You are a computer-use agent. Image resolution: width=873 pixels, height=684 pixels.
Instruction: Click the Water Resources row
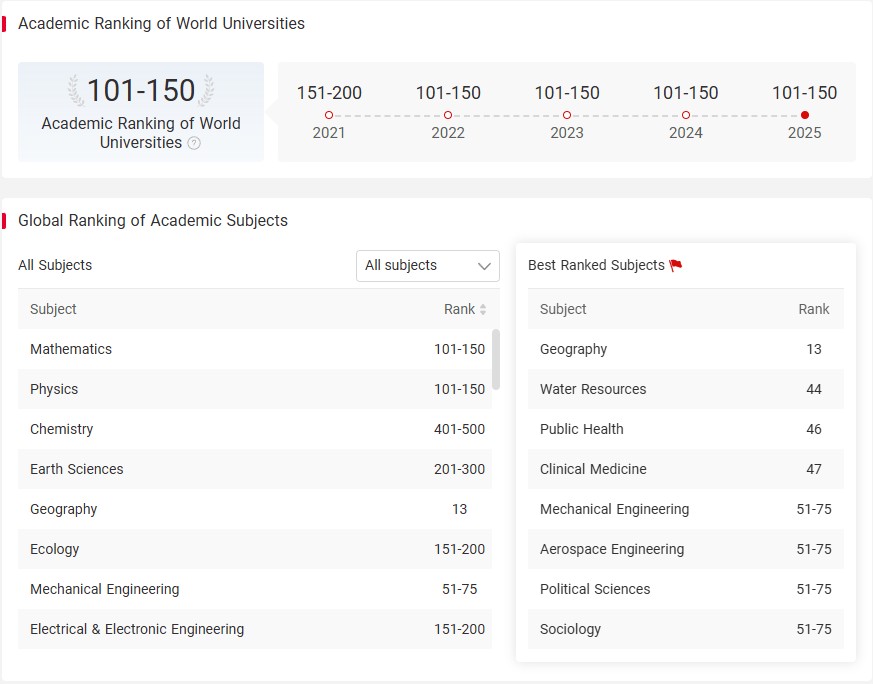(685, 389)
